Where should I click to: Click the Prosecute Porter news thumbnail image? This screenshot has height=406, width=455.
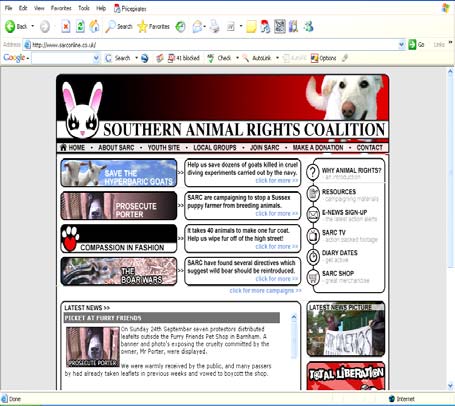92,347
